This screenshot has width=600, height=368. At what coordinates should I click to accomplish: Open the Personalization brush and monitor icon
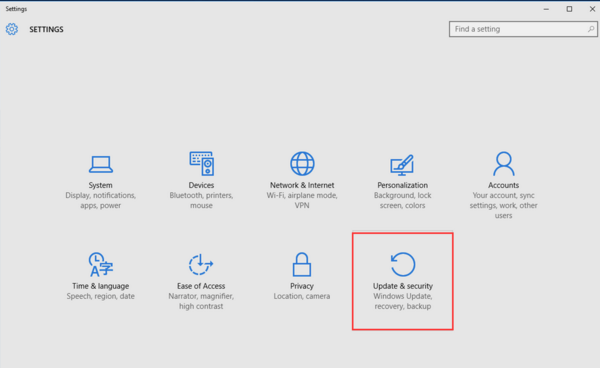402,165
